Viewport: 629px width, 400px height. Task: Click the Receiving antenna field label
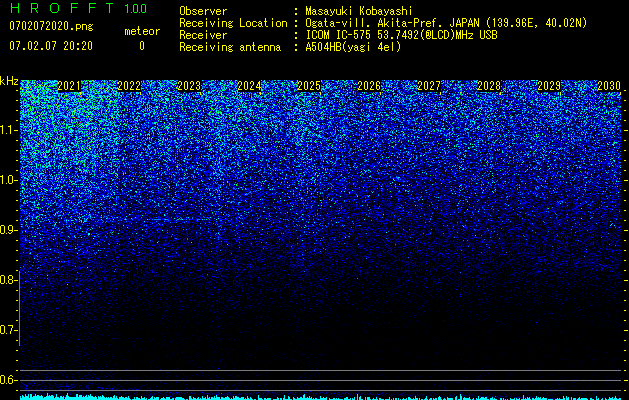tap(230, 47)
